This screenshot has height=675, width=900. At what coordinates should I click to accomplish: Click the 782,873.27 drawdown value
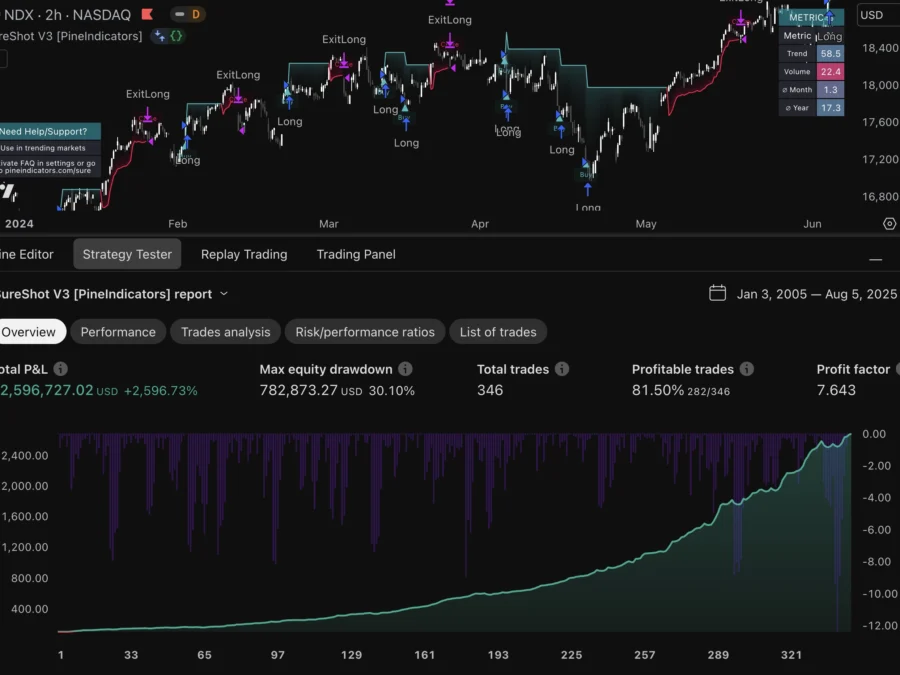click(x=298, y=390)
